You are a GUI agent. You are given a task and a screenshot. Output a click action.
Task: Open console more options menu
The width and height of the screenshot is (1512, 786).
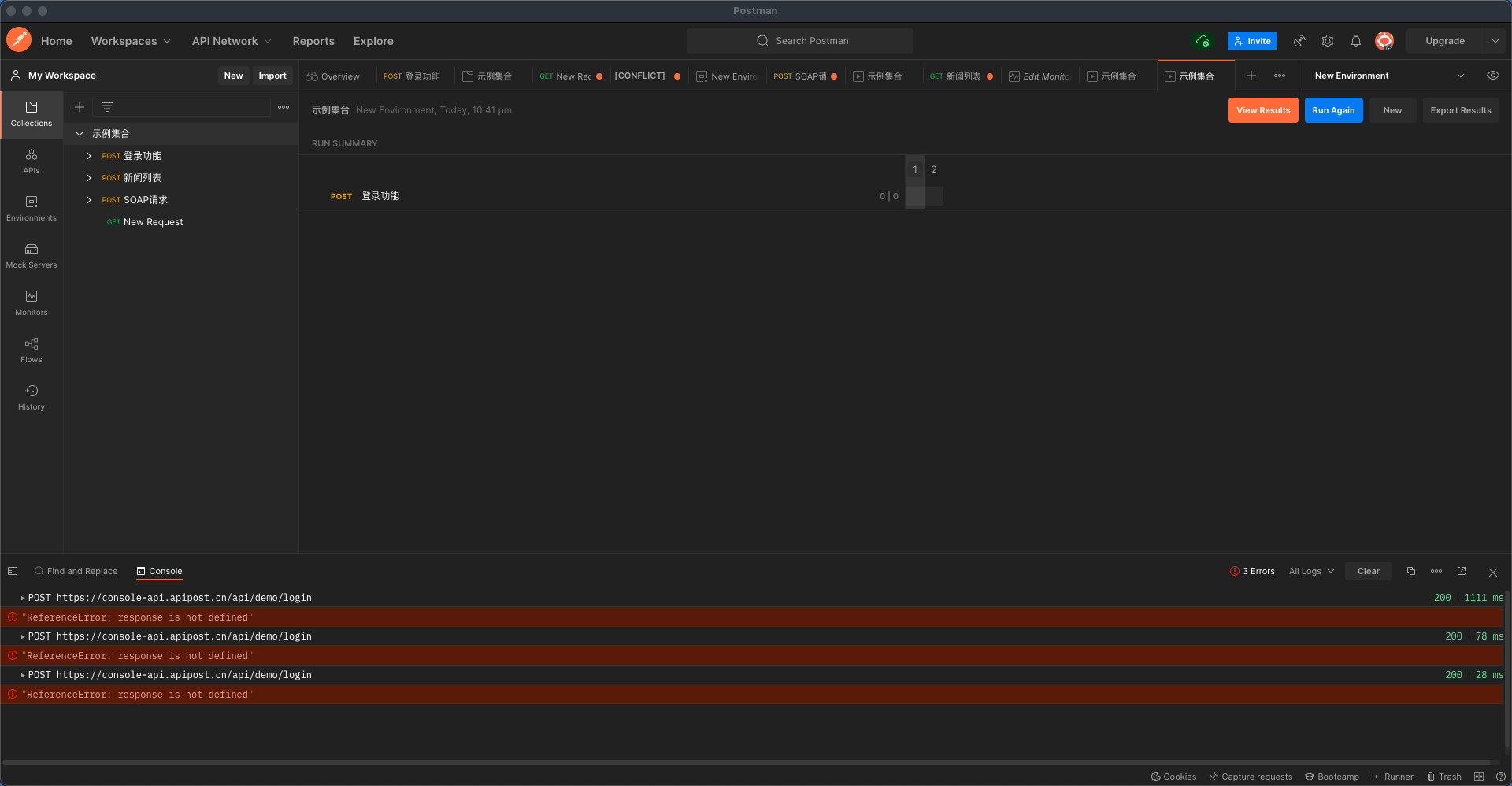tap(1436, 571)
